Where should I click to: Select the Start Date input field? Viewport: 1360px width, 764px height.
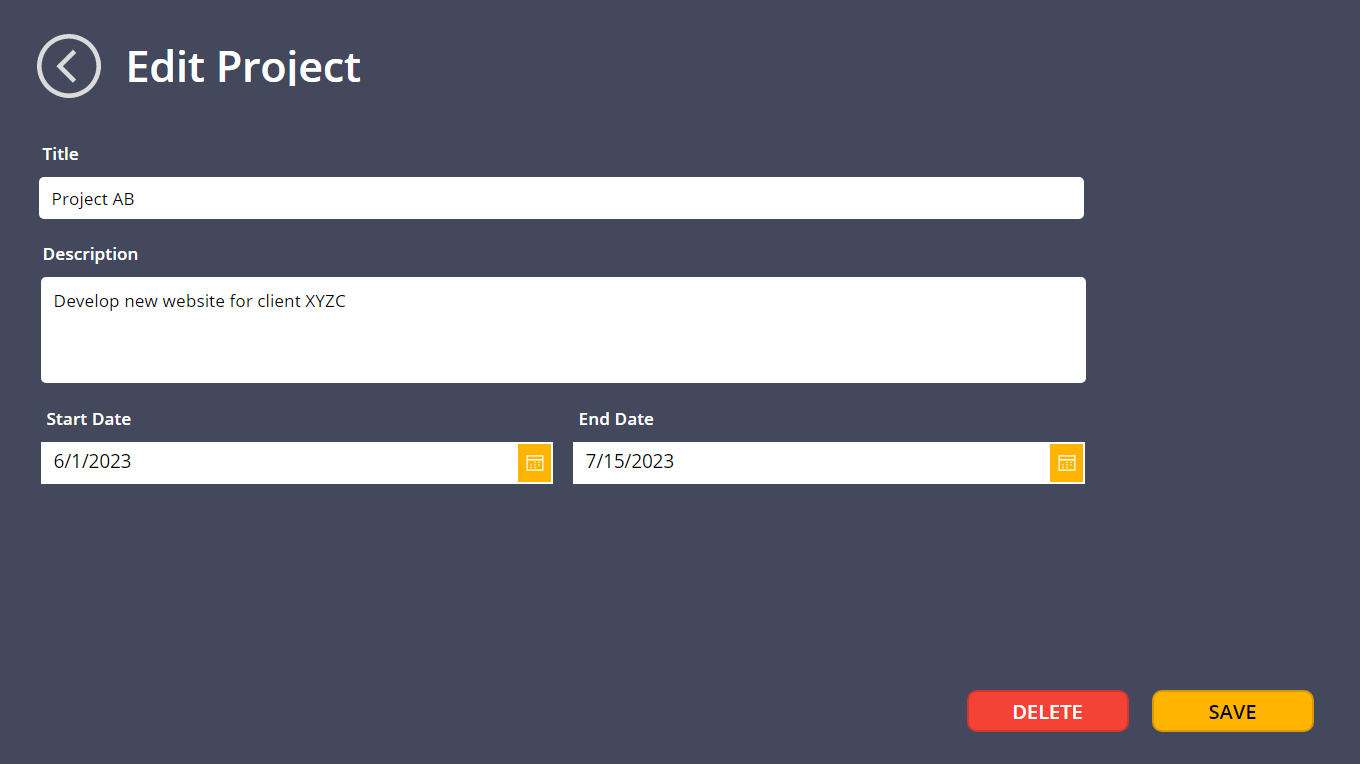279,463
